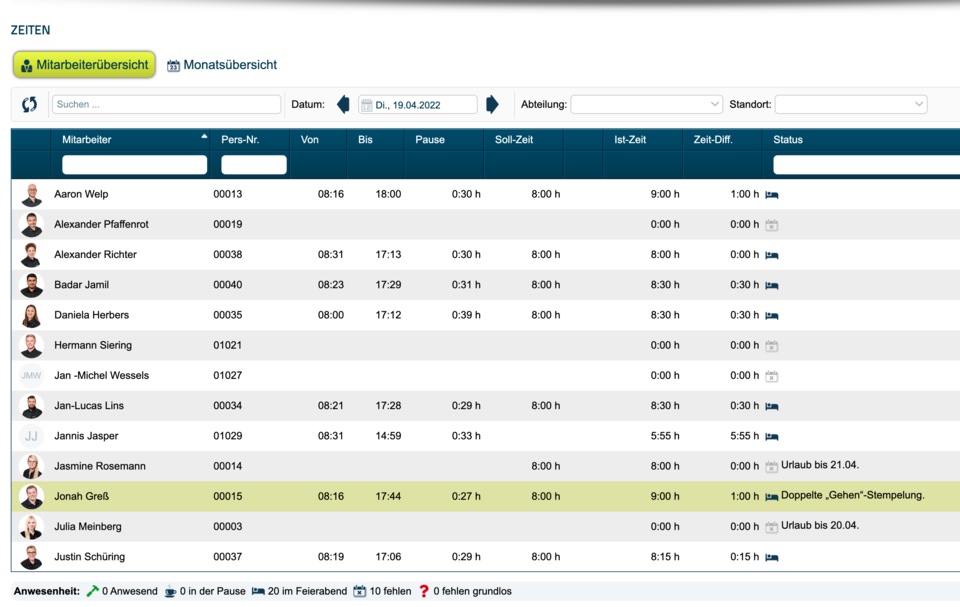Expand the Abteilung dropdown
The height and width of the screenshot is (607, 960).
(646, 104)
